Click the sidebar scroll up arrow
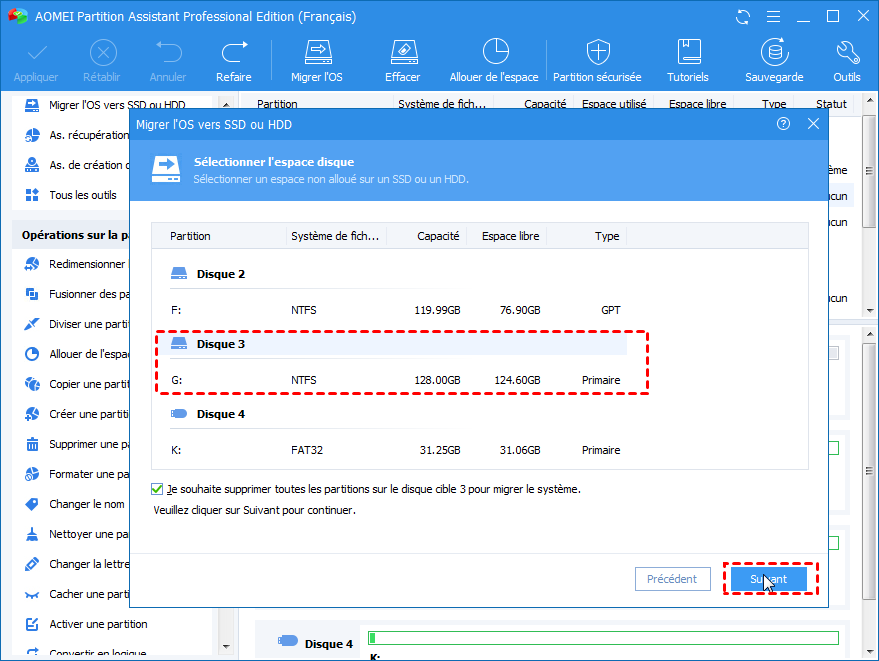879x661 pixels. pyautogui.click(x=226, y=104)
